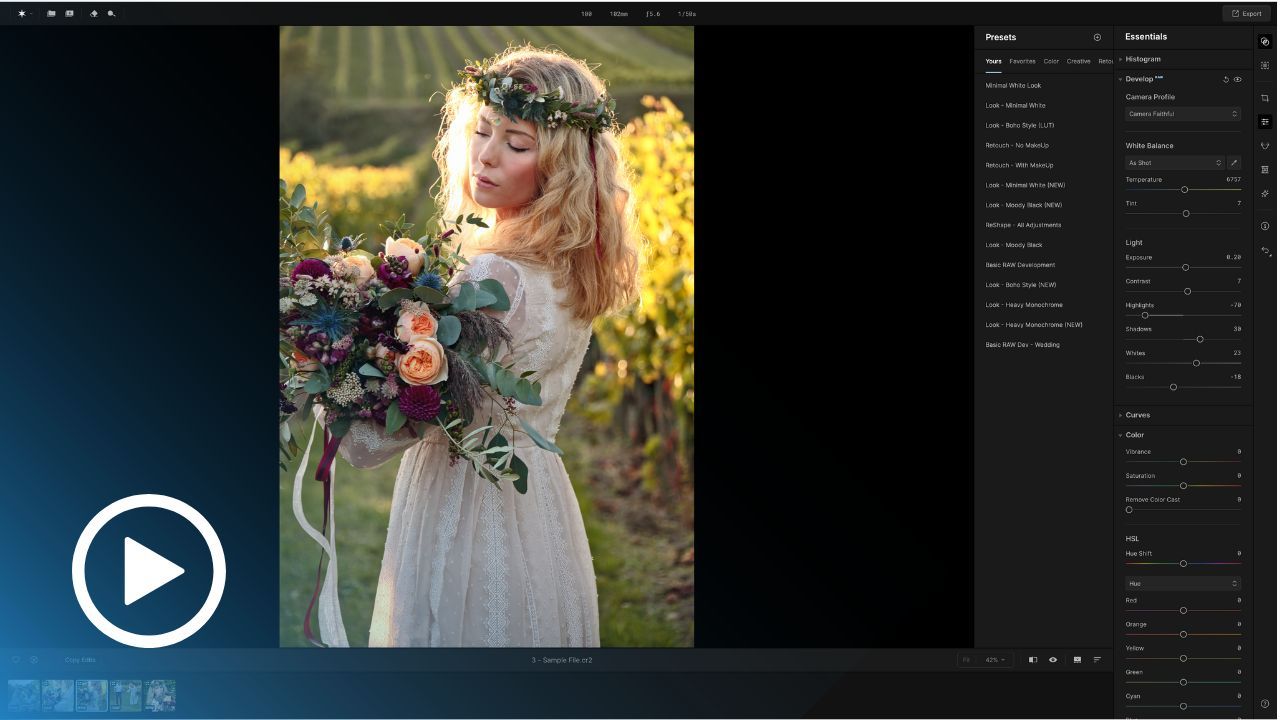Screen dimensions: 1280x720
Task: Open portrait retouch face icon
Action: click(x=1265, y=146)
